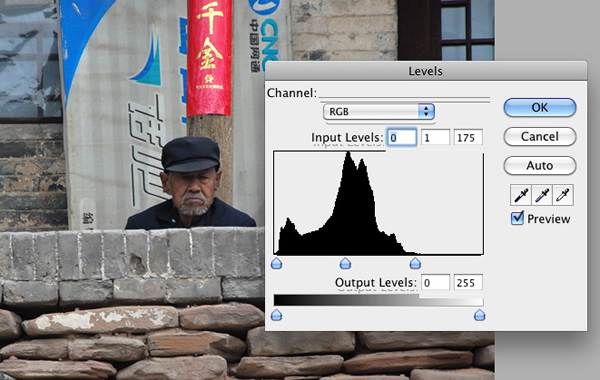Click the input midtone slider handle
Screen dimensions: 600x380
[x=345, y=263]
